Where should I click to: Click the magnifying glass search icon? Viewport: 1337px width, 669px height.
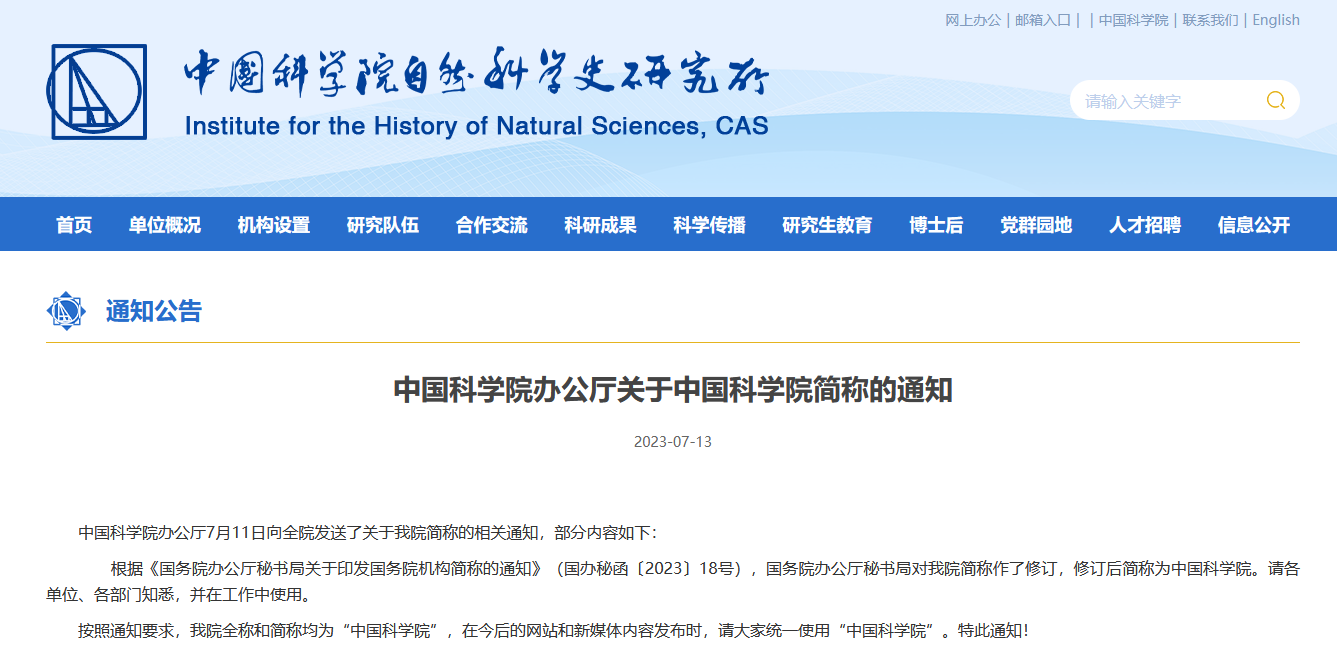click(1275, 100)
